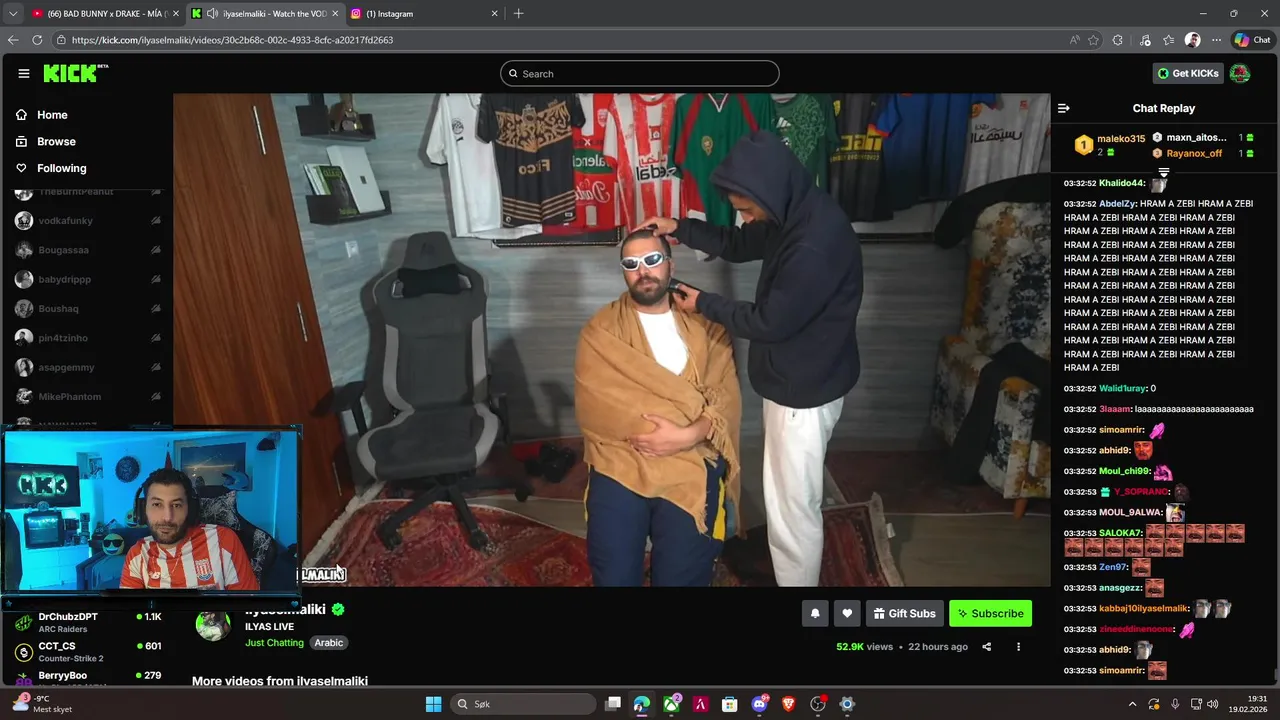Collapse the Chat Replay panel
This screenshot has width=1280, height=720.
click(1064, 108)
